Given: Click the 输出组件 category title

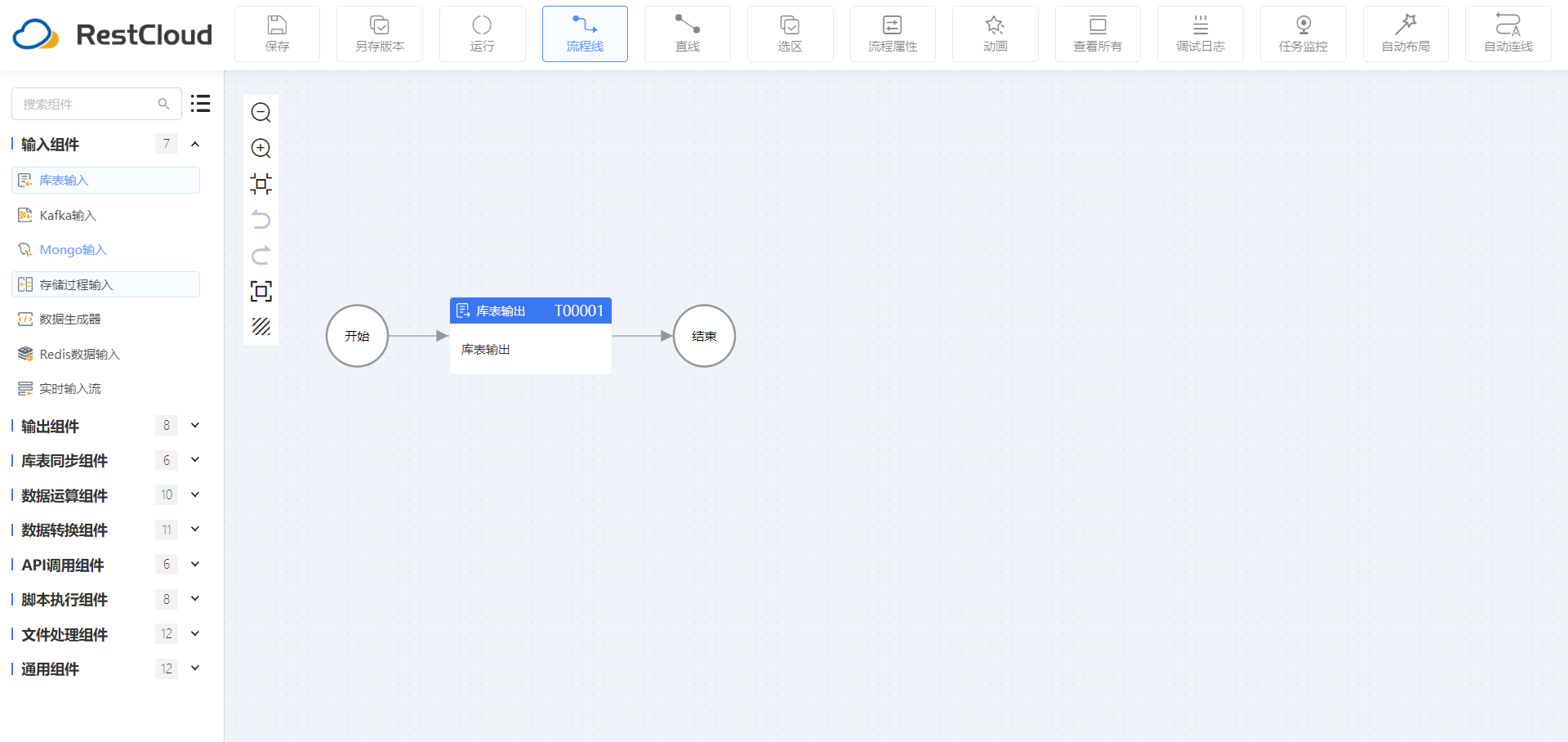Looking at the screenshot, I should [50, 427].
